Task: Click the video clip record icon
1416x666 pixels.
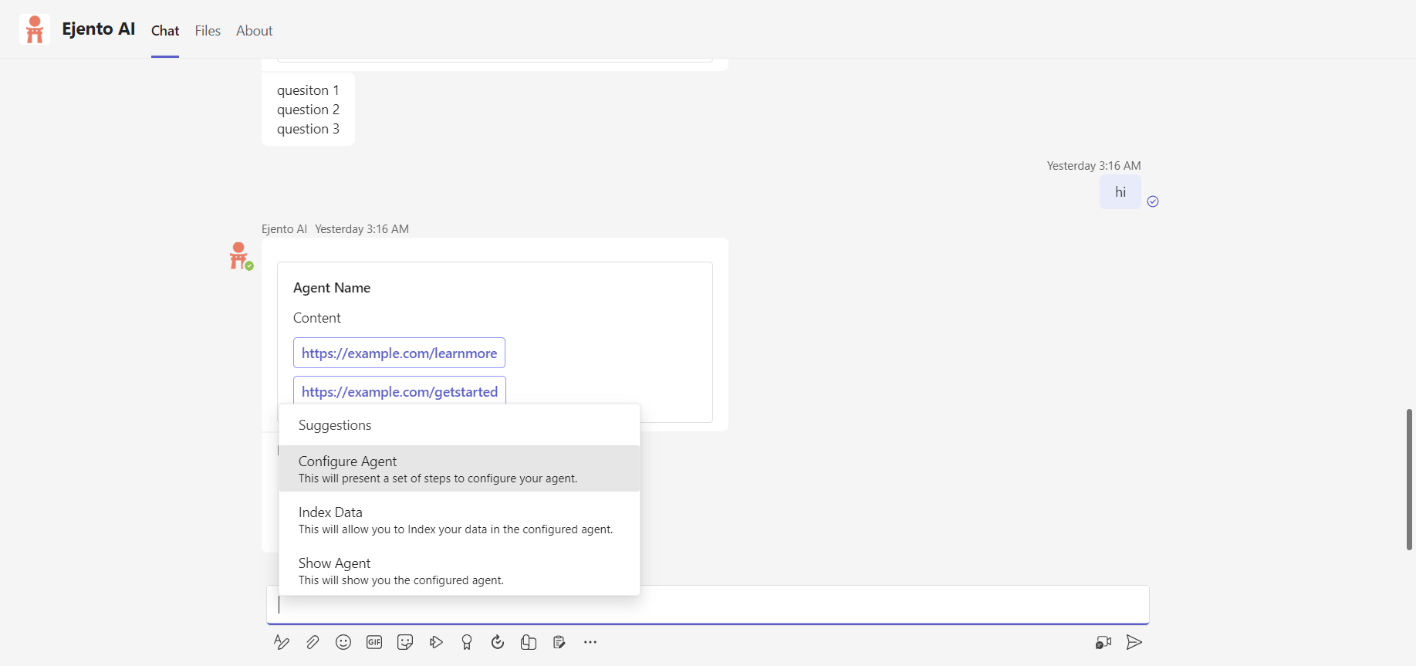Action: 1103,642
